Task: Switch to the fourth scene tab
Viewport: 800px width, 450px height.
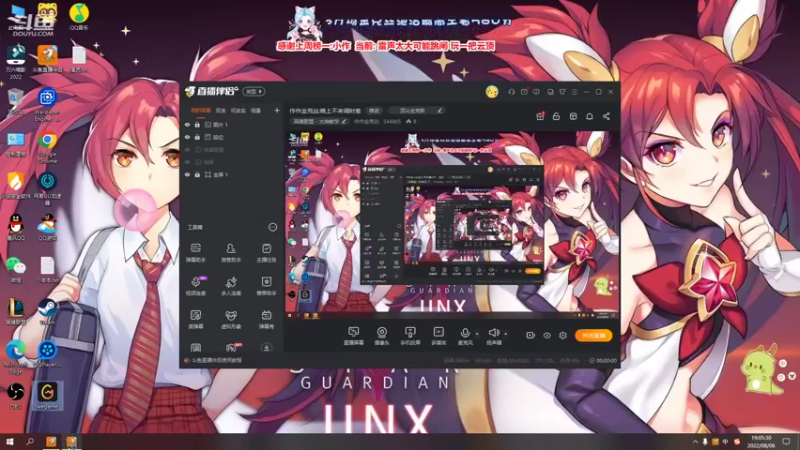Action: point(256,110)
